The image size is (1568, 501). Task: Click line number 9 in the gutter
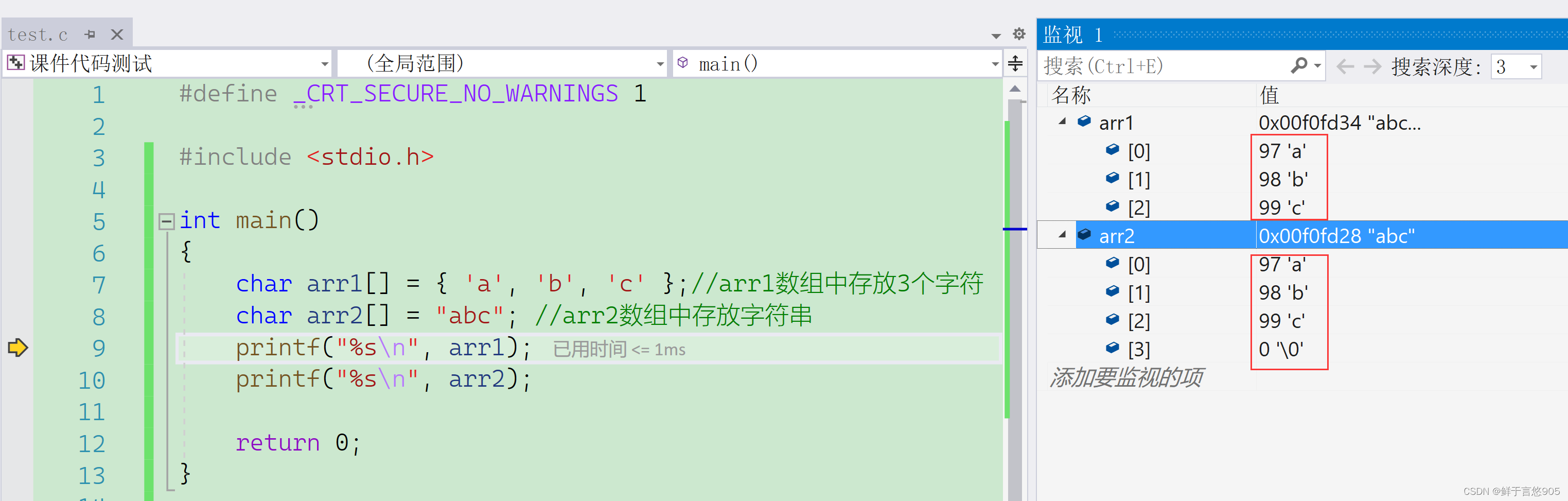pyautogui.click(x=99, y=348)
